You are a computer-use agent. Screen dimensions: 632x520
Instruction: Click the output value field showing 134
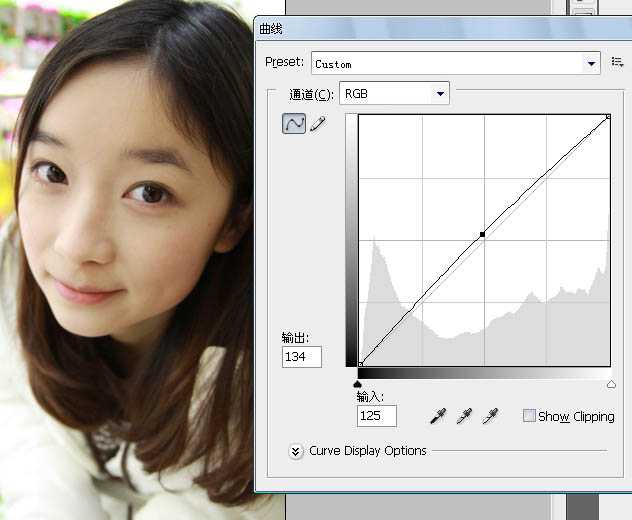coord(301,357)
